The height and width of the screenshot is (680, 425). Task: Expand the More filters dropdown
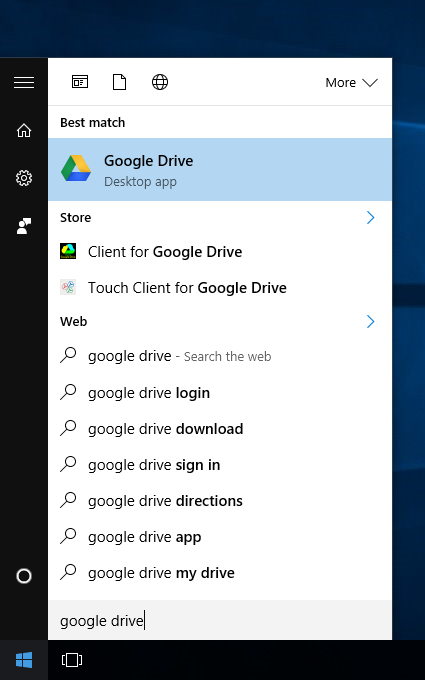pos(352,82)
